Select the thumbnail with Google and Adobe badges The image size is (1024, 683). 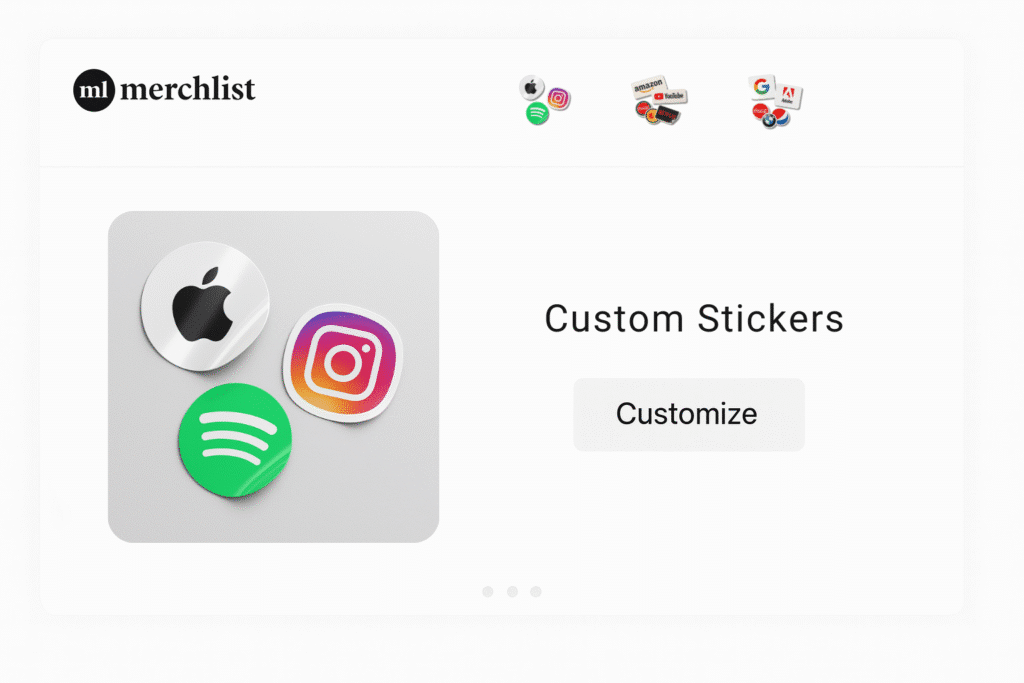pyautogui.click(x=775, y=101)
